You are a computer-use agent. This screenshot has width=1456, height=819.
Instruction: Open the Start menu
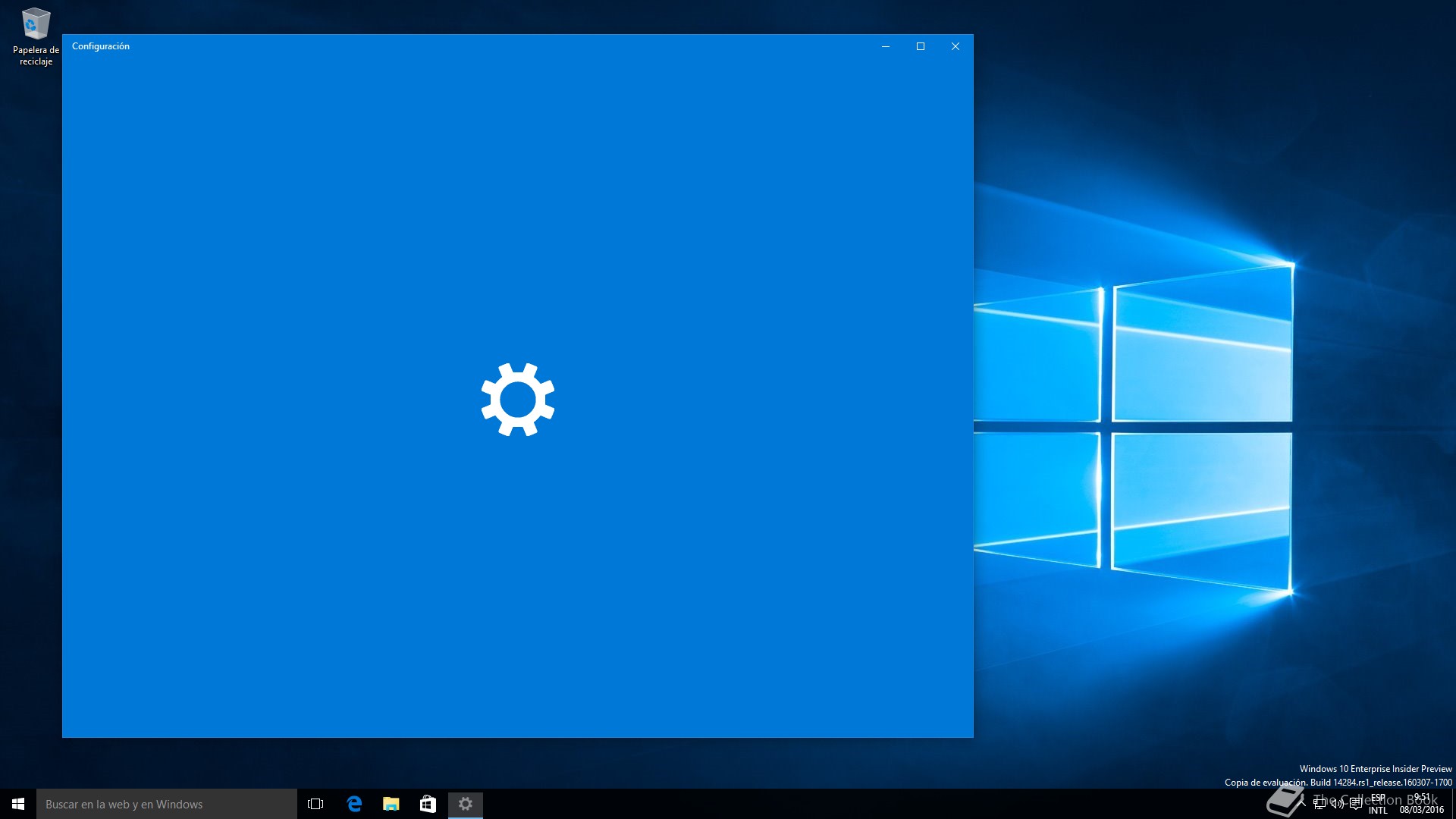click(x=18, y=804)
